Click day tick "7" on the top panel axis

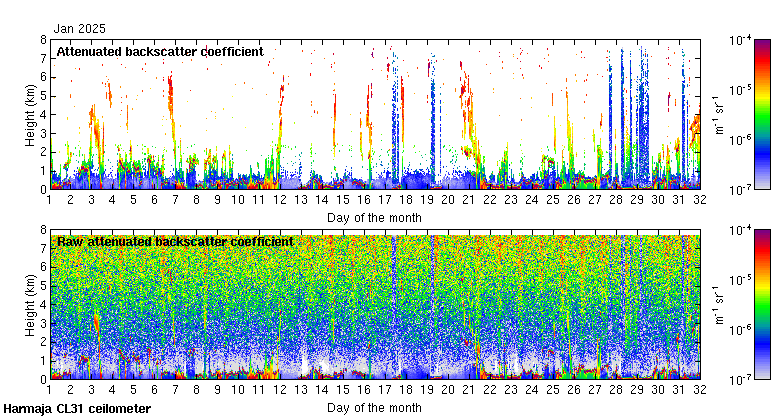pyautogui.click(x=176, y=200)
